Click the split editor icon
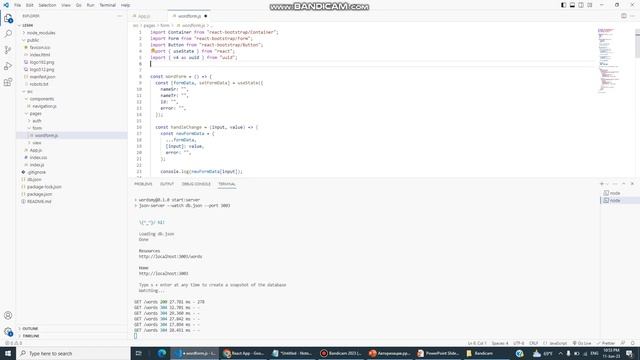Image resolution: width=640 pixels, height=360 pixels. pyautogui.click(x=624, y=16)
